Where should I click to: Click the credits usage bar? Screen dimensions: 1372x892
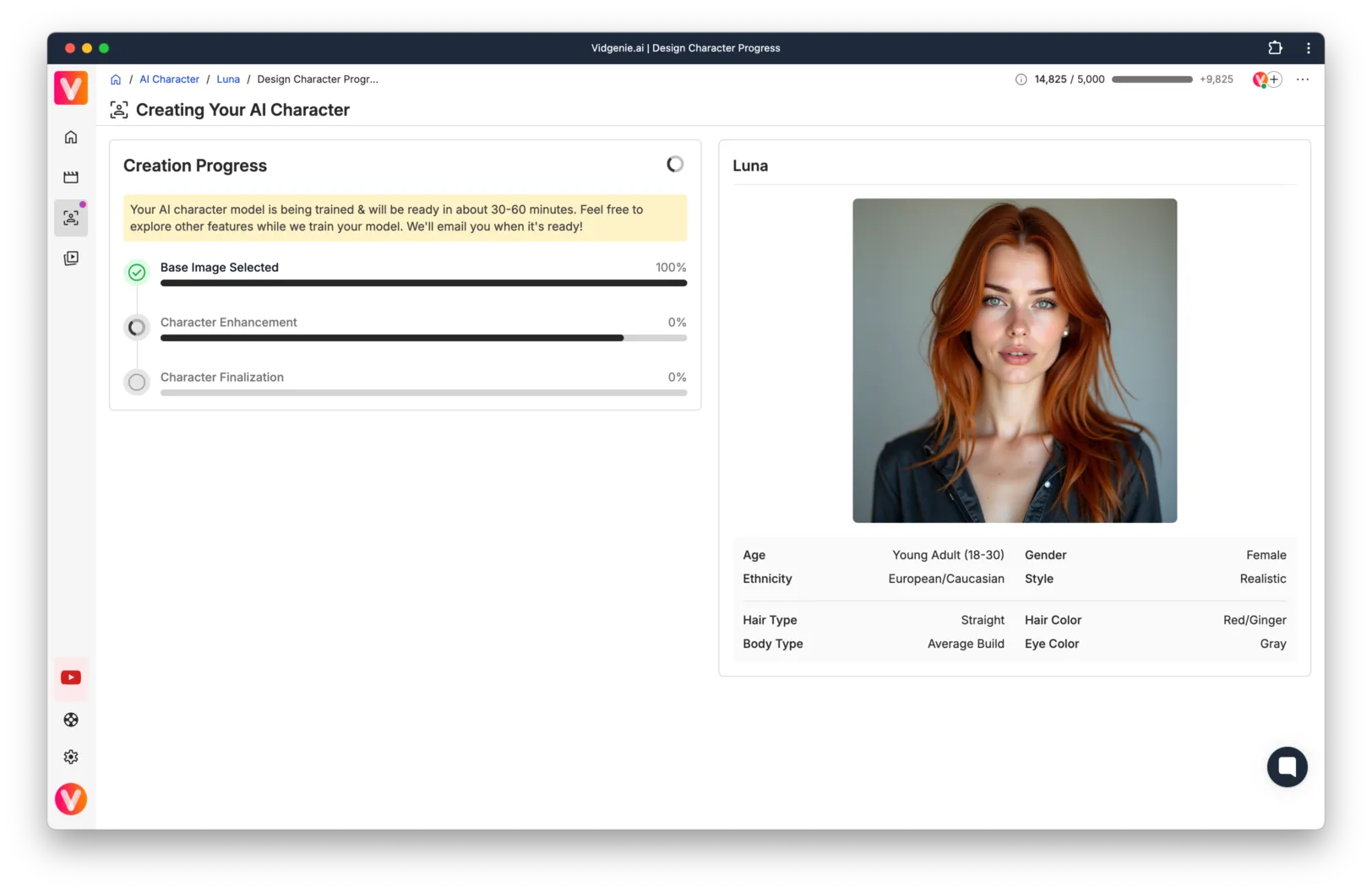pyautogui.click(x=1152, y=79)
